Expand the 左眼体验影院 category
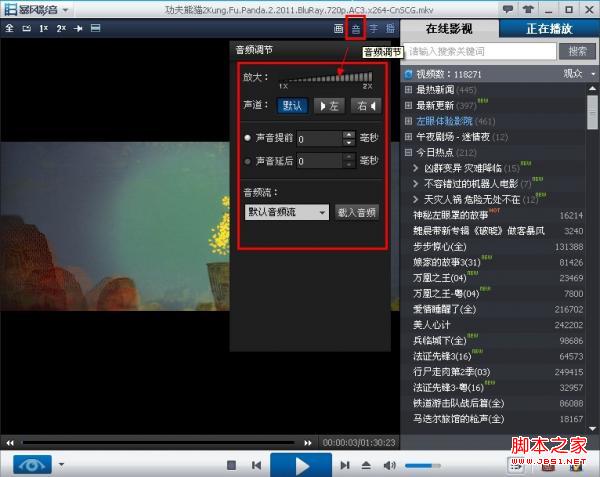The image size is (600, 477). click(x=408, y=121)
